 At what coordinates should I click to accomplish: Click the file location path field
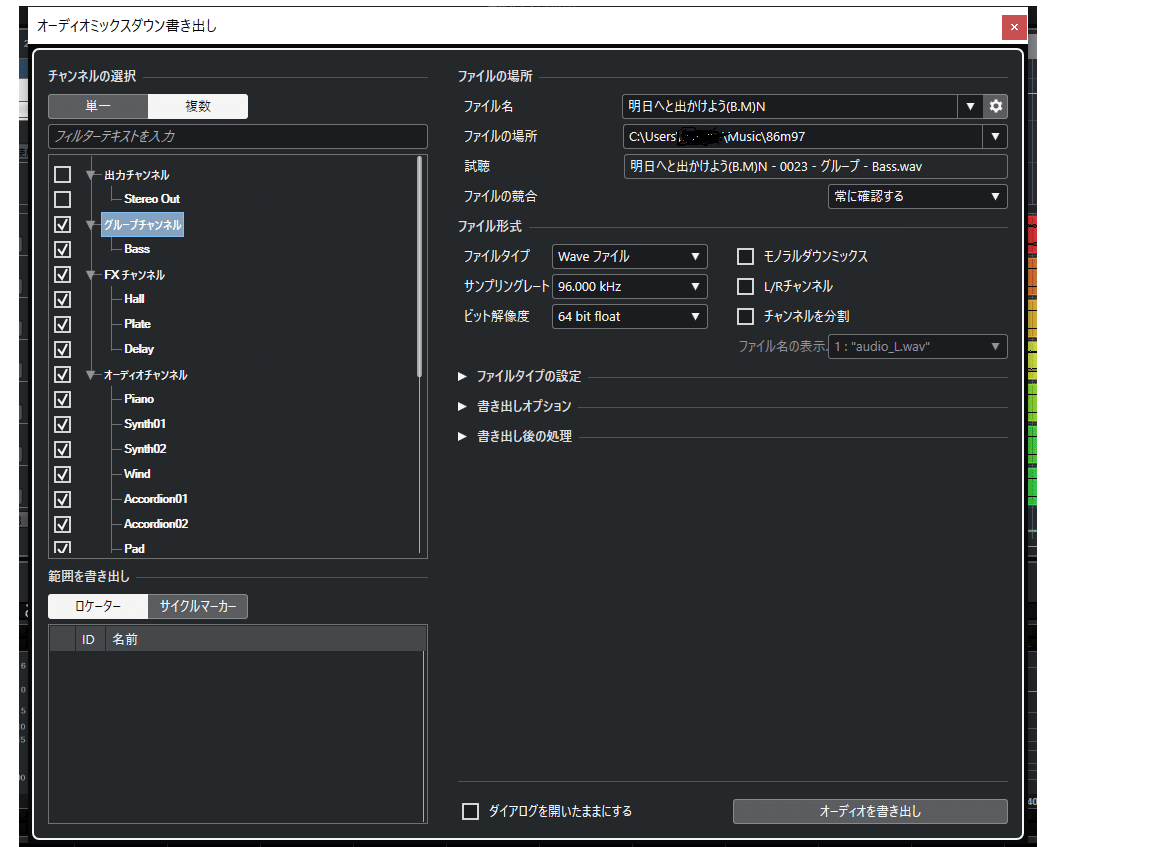click(803, 137)
